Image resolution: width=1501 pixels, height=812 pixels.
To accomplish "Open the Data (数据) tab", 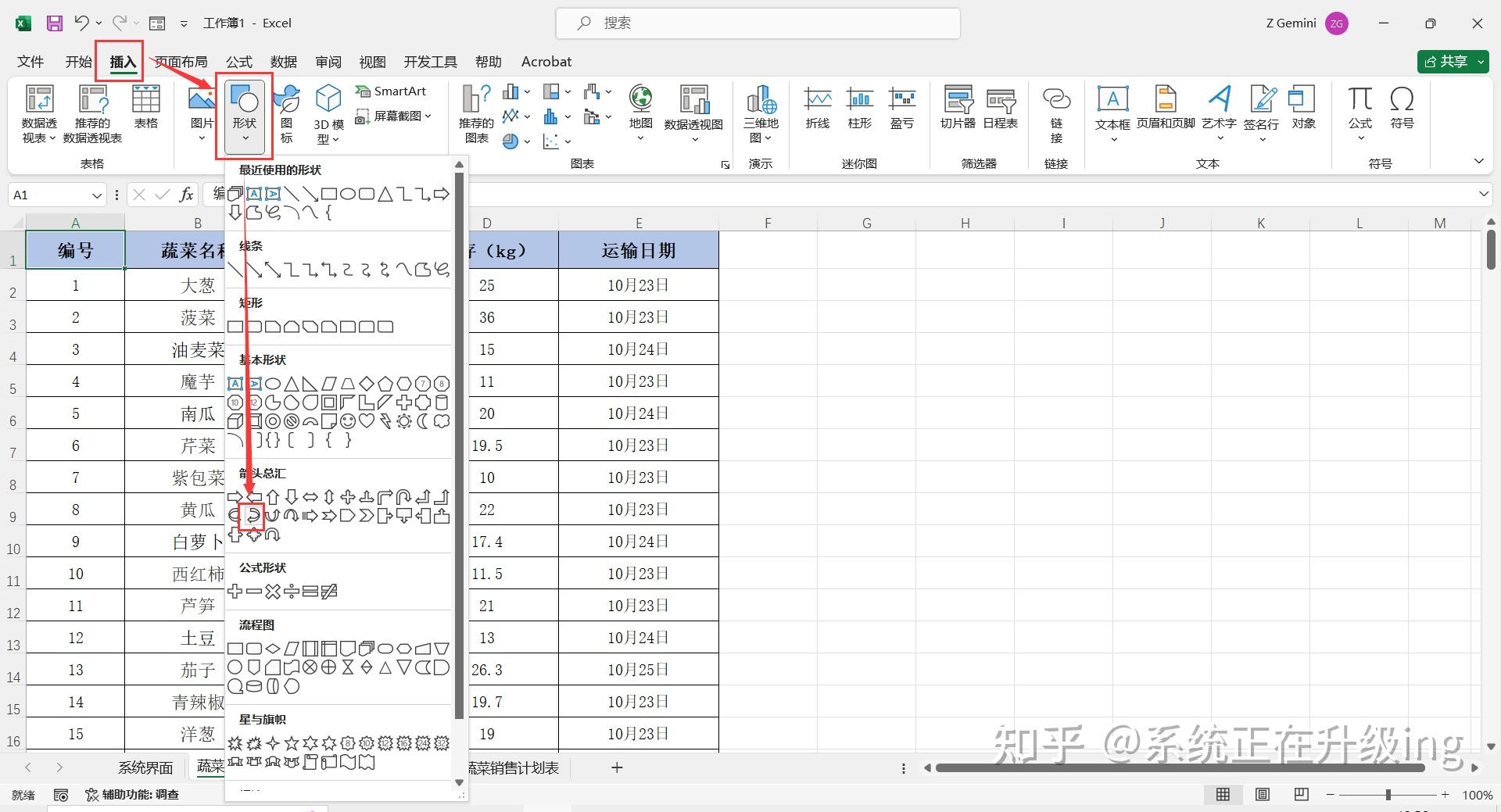I will click(x=284, y=62).
